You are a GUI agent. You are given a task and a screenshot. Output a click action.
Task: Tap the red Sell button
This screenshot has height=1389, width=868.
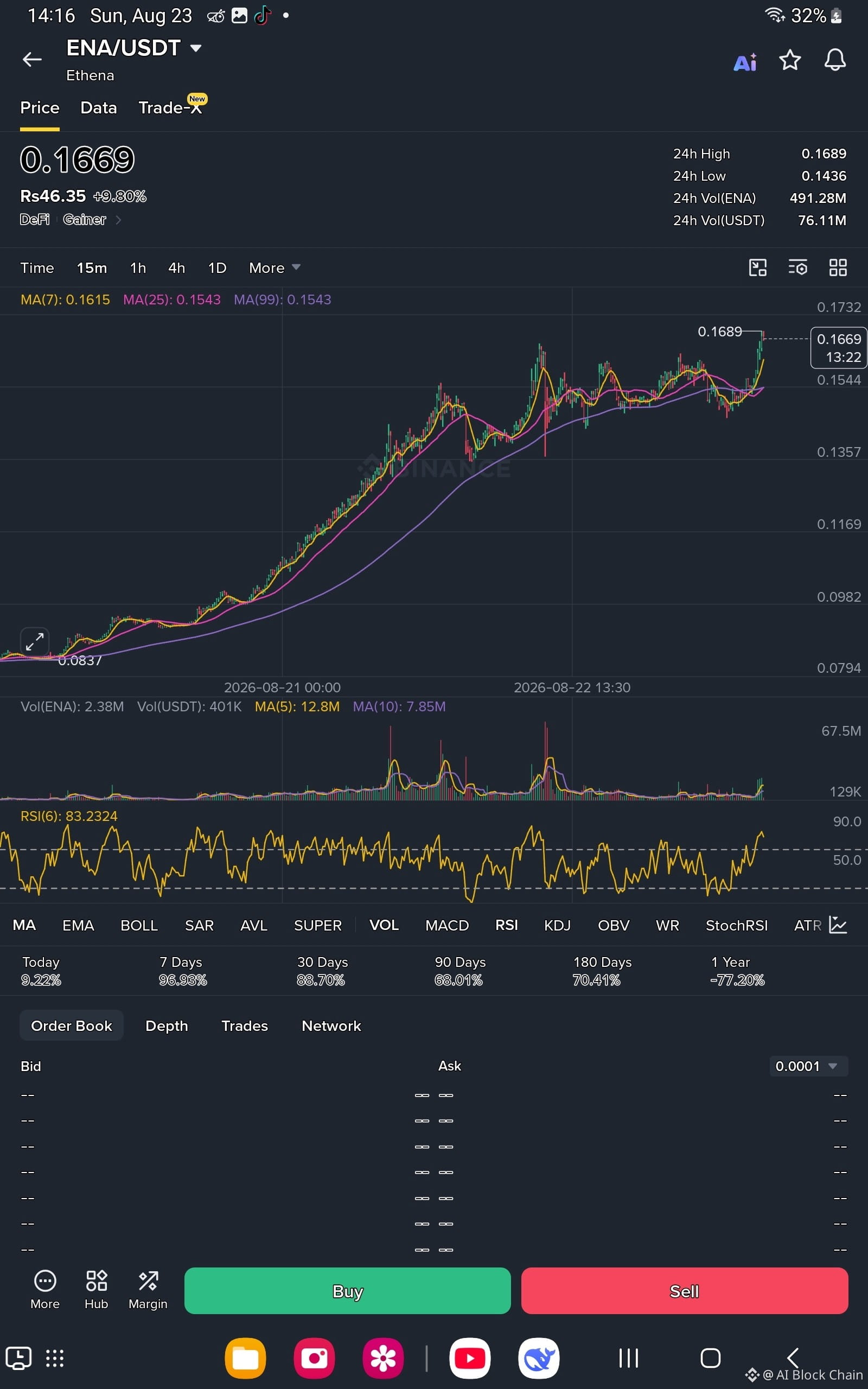pyautogui.click(x=684, y=1291)
